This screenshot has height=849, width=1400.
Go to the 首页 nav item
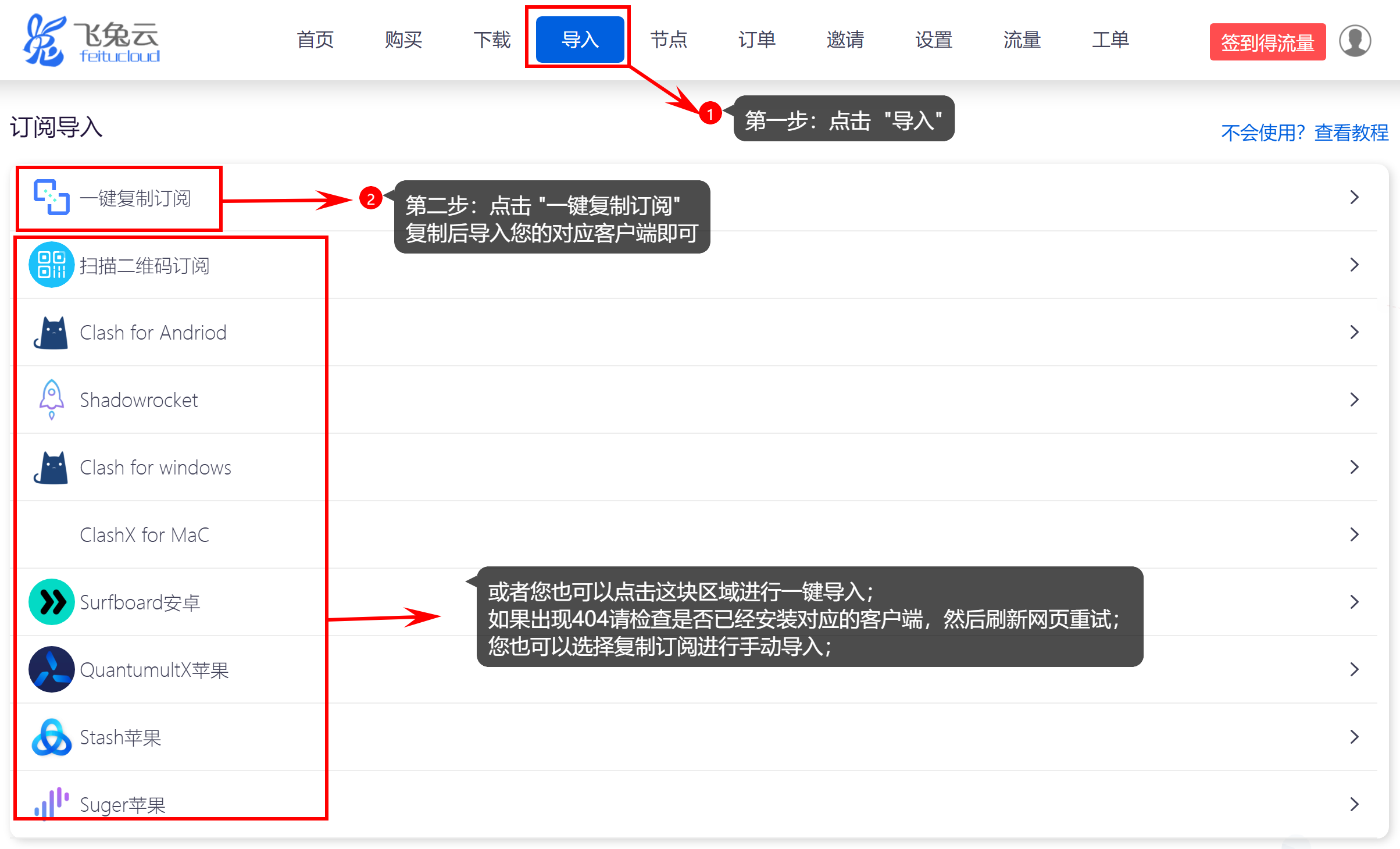coord(315,40)
